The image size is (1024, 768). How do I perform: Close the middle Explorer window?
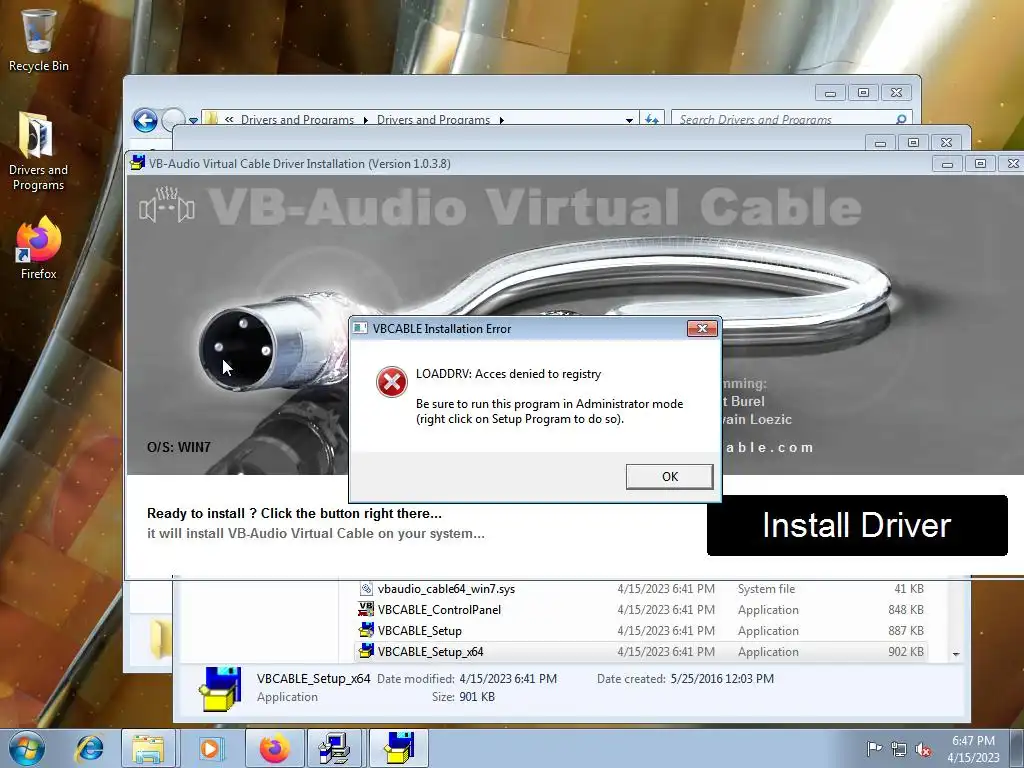coord(946,142)
